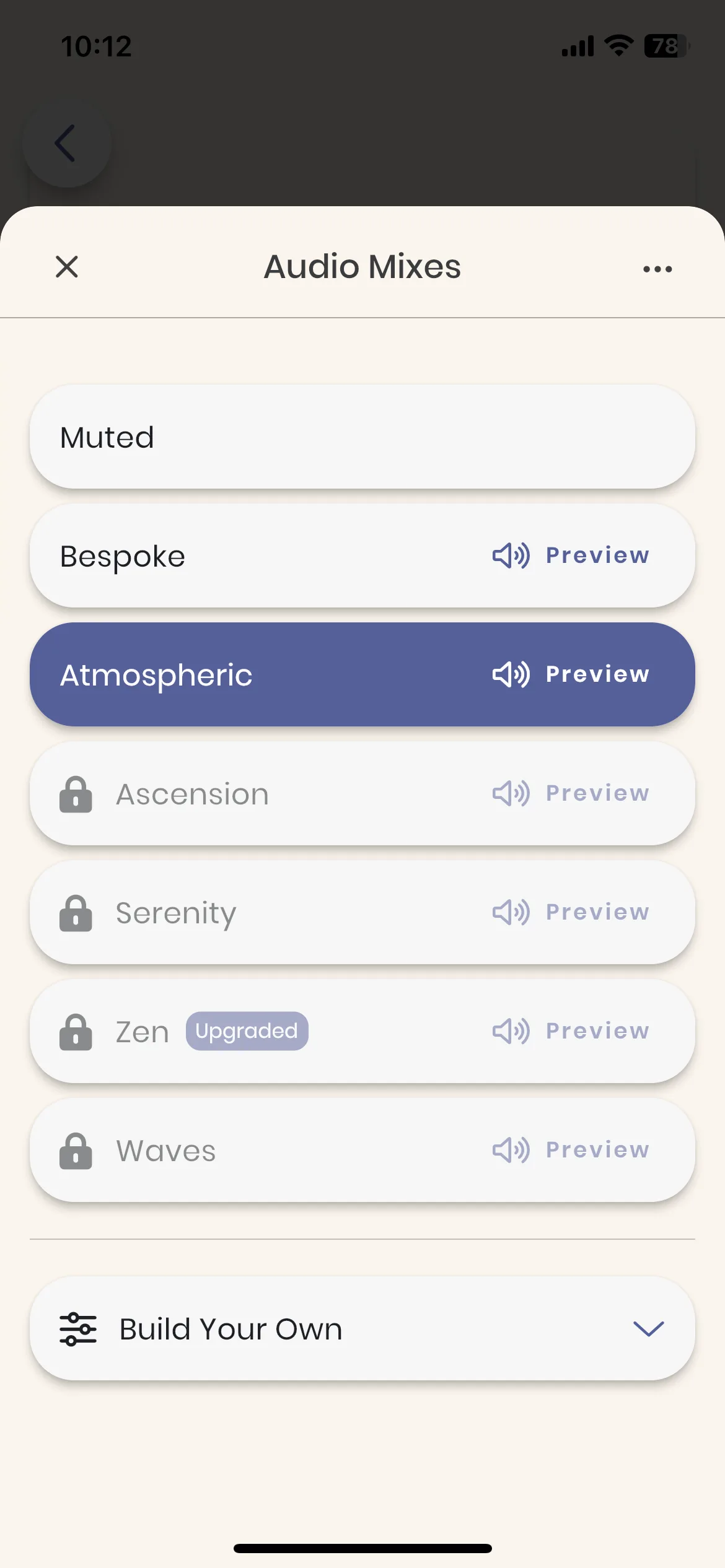
Task: Preview the Ascension mix
Action: [571, 793]
